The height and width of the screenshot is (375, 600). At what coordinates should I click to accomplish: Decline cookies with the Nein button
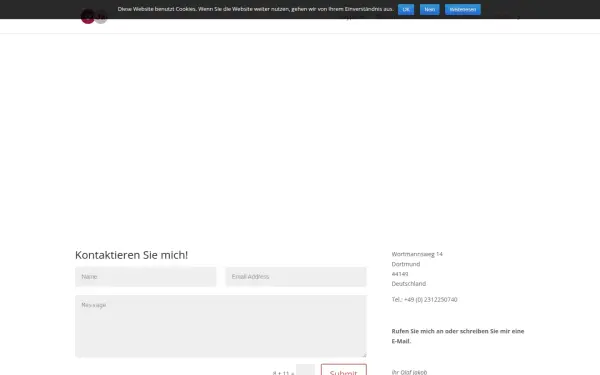point(429,10)
